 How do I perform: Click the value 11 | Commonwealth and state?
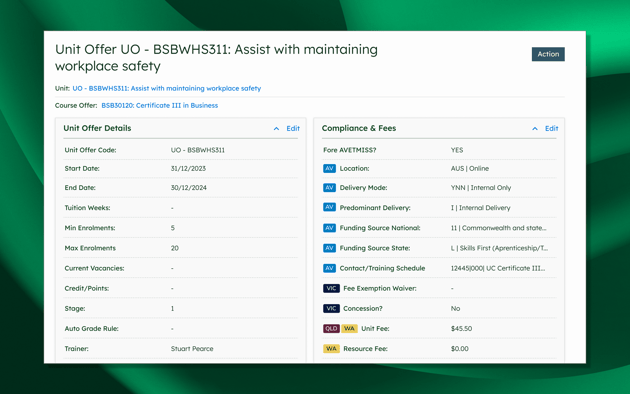[x=499, y=228]
